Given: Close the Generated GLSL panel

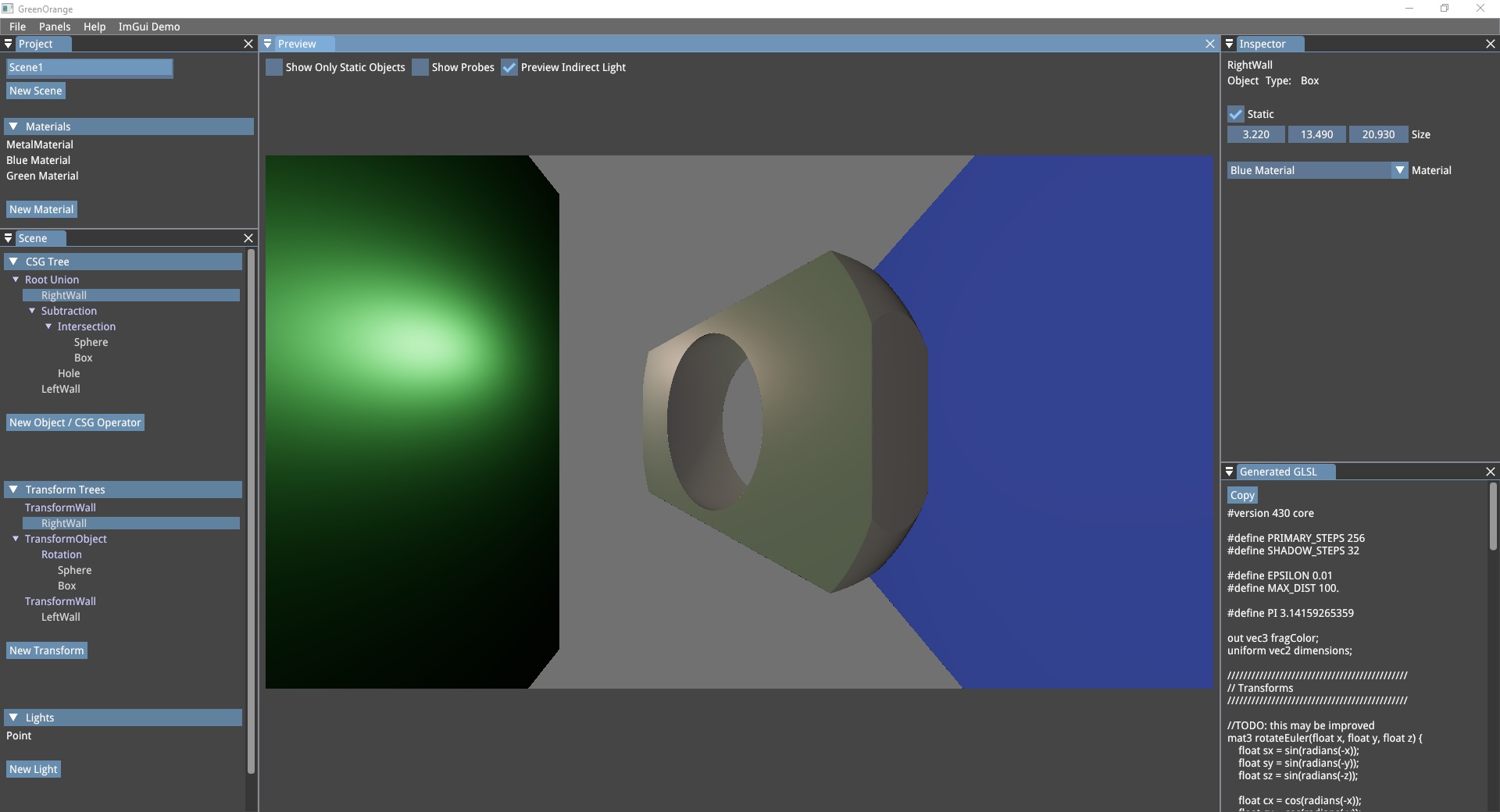Looking at the screenshot, I should 1490,472.
